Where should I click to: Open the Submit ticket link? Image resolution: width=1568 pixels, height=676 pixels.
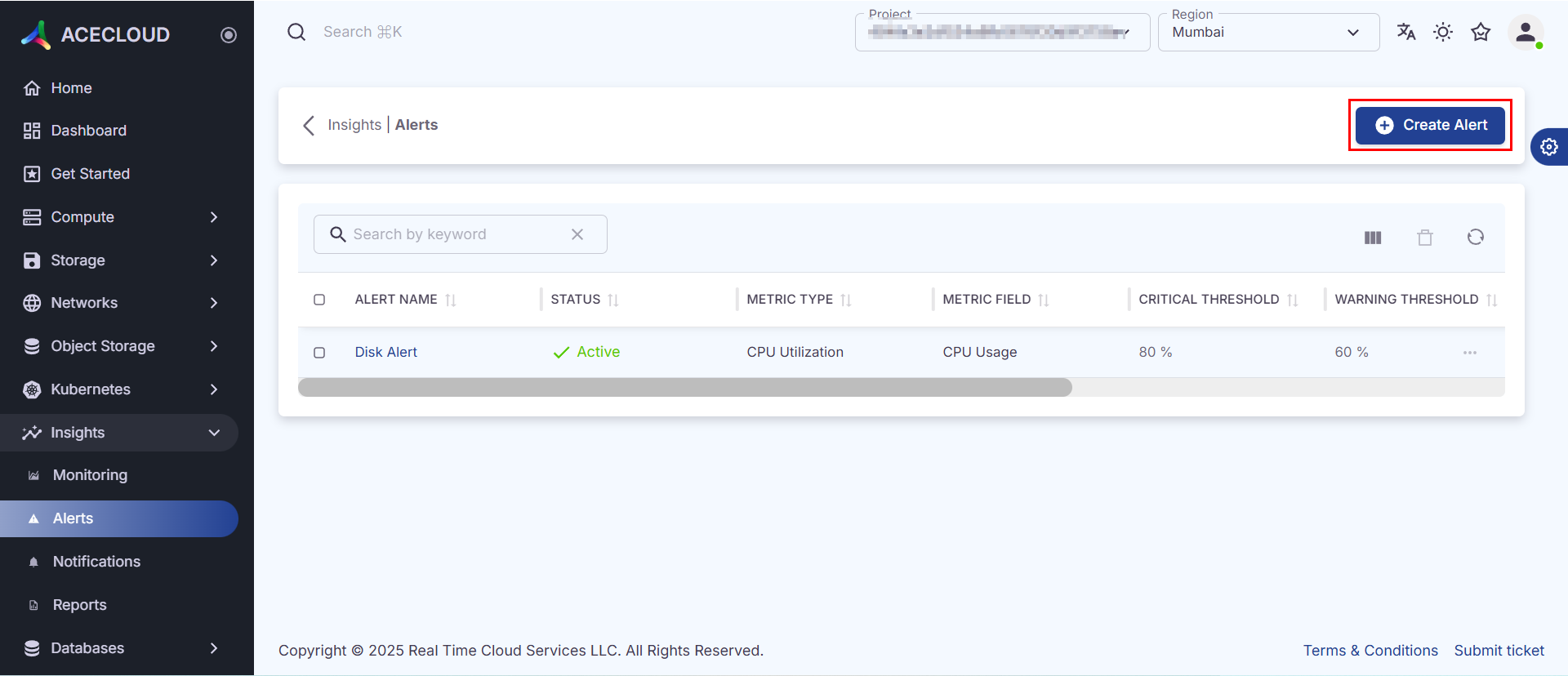[1499, 651]
